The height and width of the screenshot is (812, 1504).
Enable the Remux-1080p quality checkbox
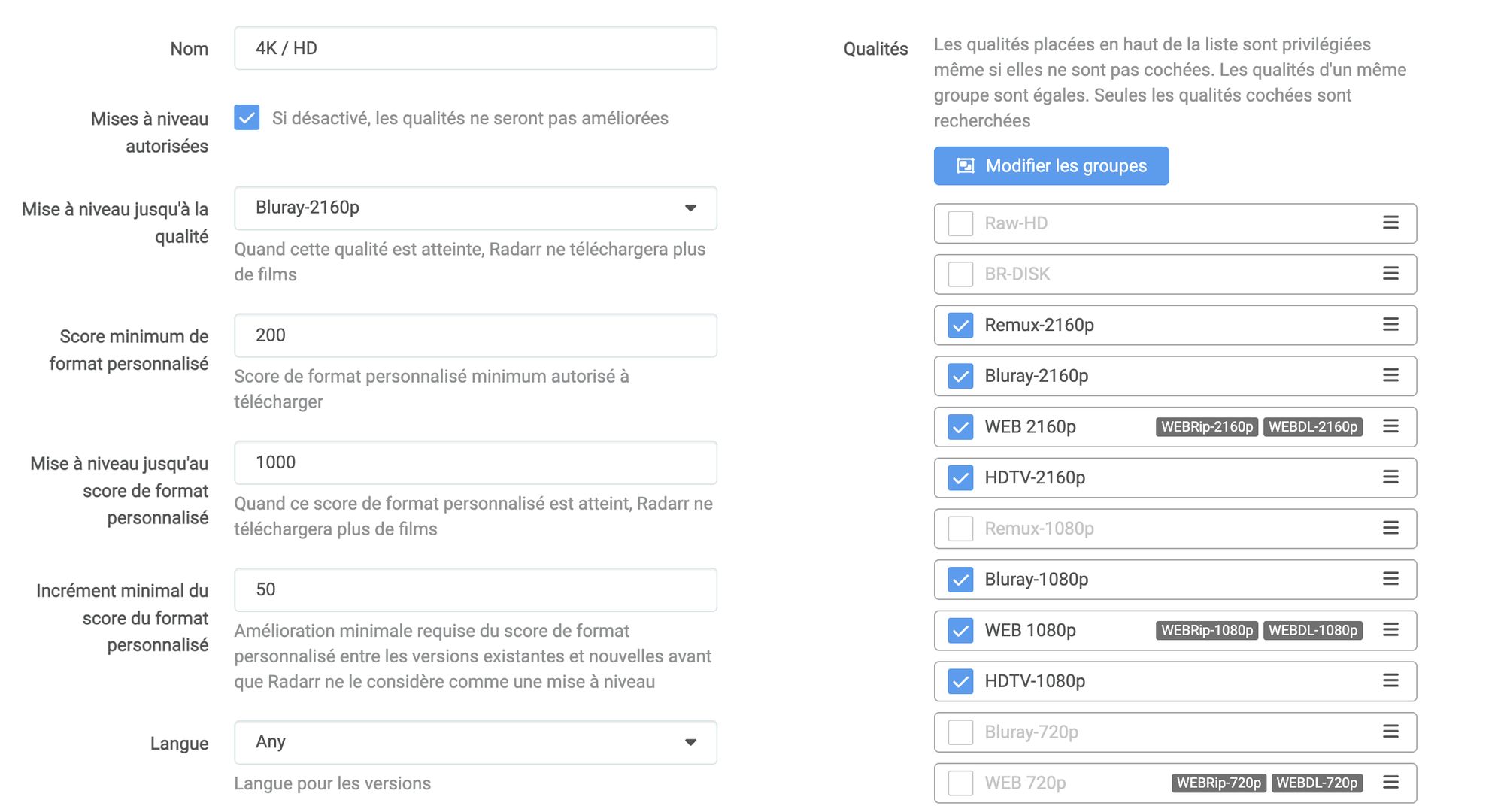(x=960, y=529)
